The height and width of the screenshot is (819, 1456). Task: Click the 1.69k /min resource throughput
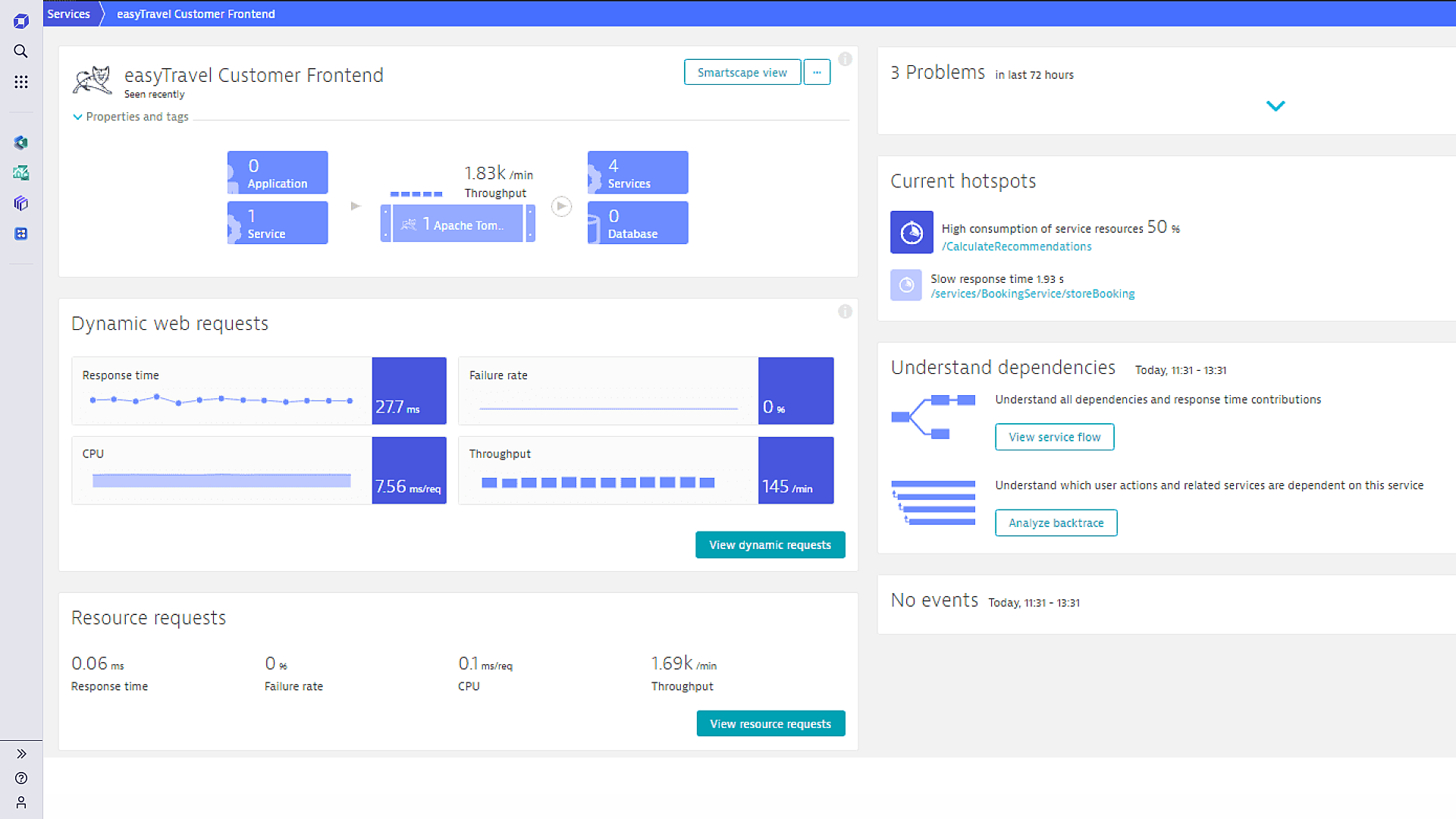683,664
